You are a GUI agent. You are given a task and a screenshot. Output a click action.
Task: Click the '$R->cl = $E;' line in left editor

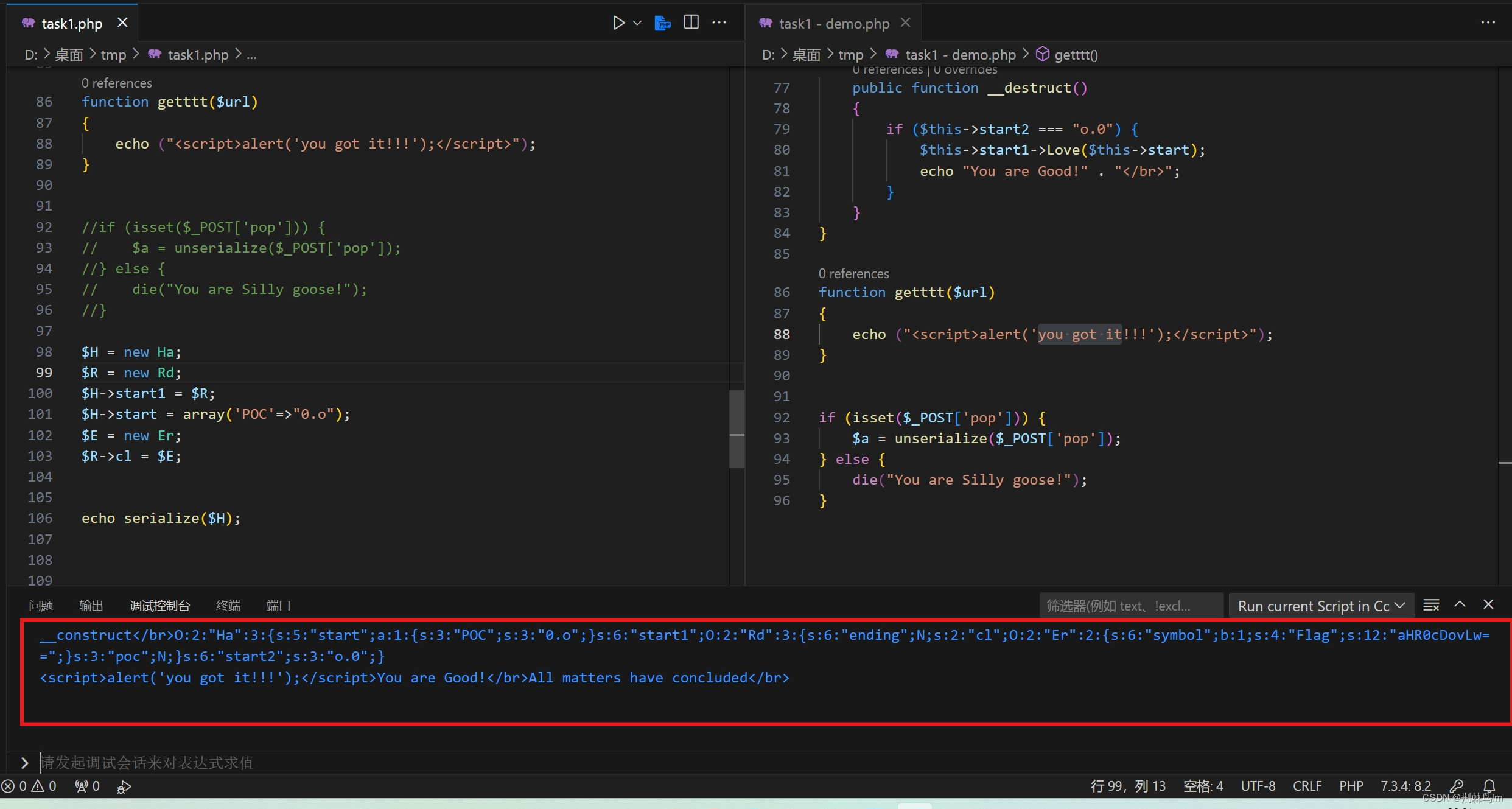pos(131,456)
